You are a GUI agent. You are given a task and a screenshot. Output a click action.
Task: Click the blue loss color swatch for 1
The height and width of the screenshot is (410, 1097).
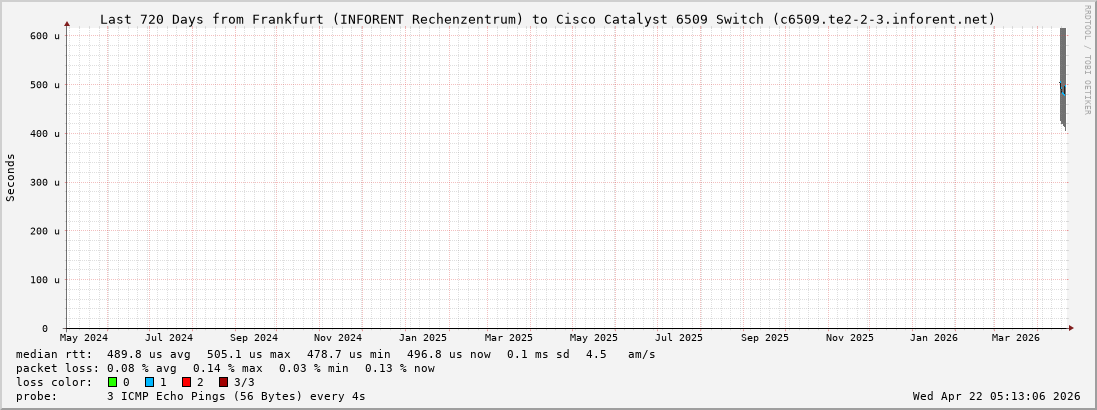tap(149, 382)
